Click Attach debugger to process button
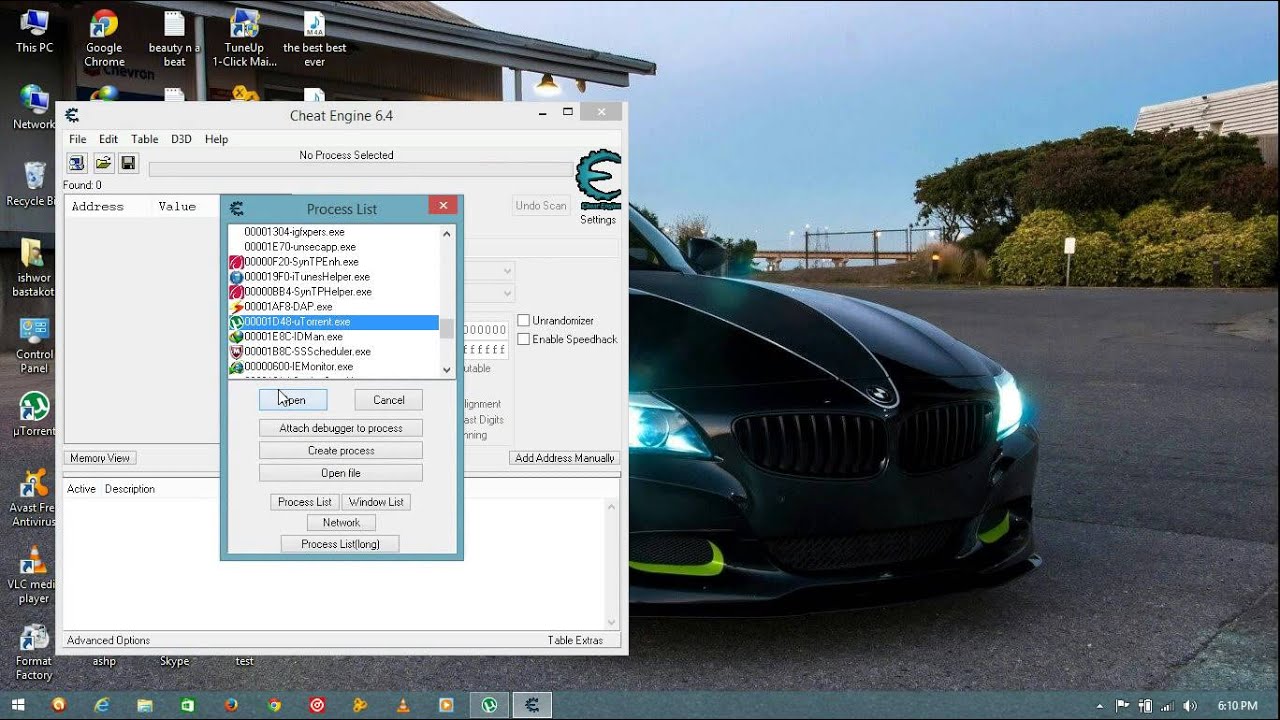The height and width of the screenshot is (720, 1280). [341, 428]
